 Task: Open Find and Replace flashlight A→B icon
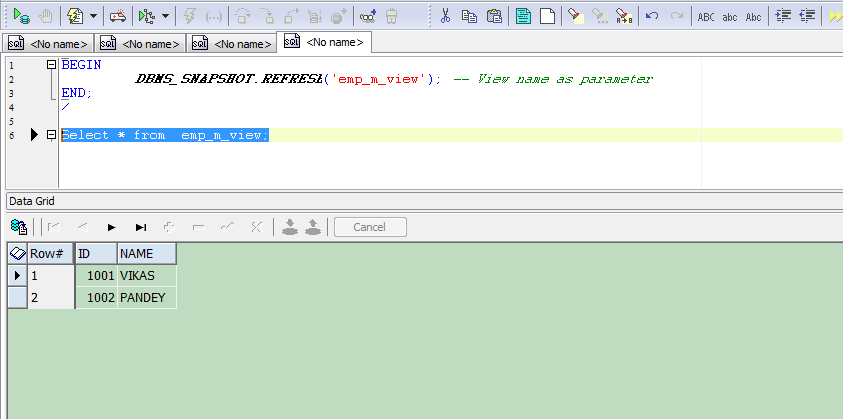[623, 16]
